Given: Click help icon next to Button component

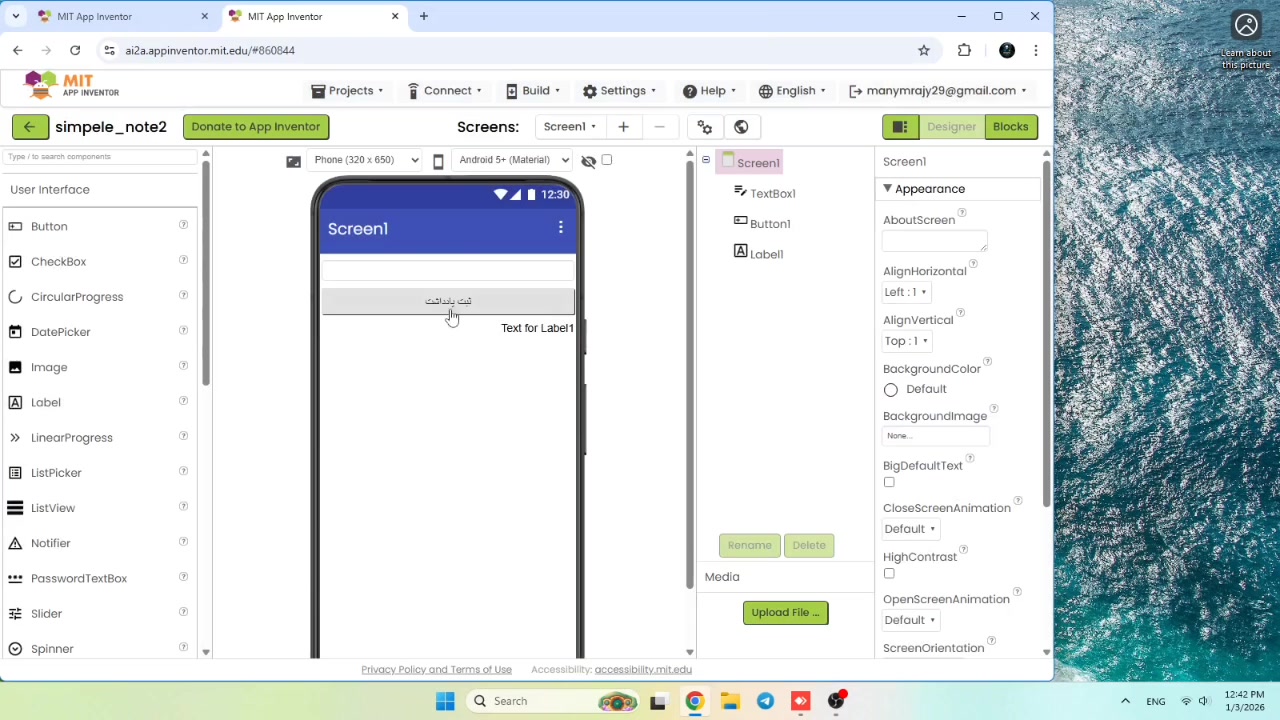Looking at the screenshot, I should click(x=183, y=225).
